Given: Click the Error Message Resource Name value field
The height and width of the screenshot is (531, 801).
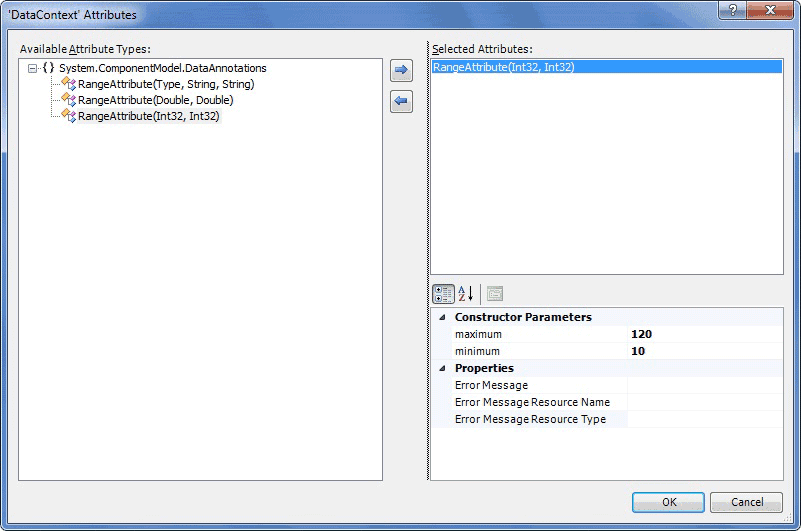Looking at the screenshot, I should coord(705,402).
